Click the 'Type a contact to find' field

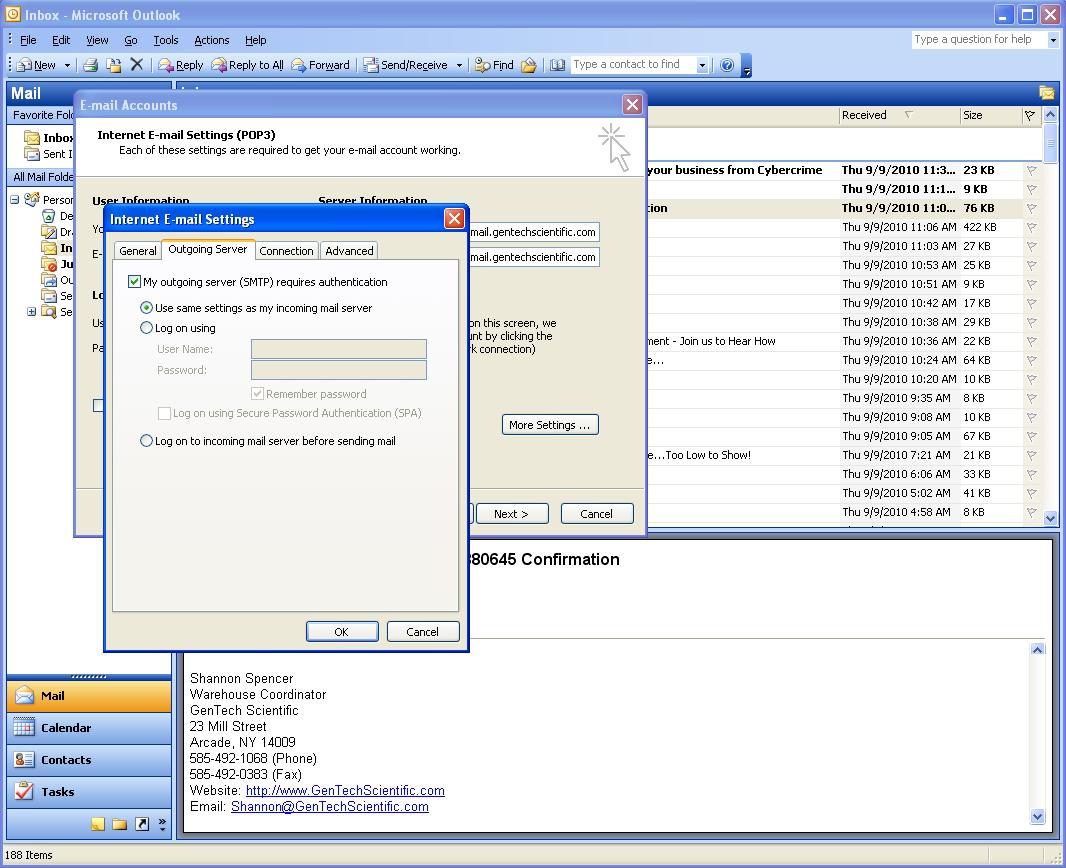pyautogui.click(x=634, y=65)
